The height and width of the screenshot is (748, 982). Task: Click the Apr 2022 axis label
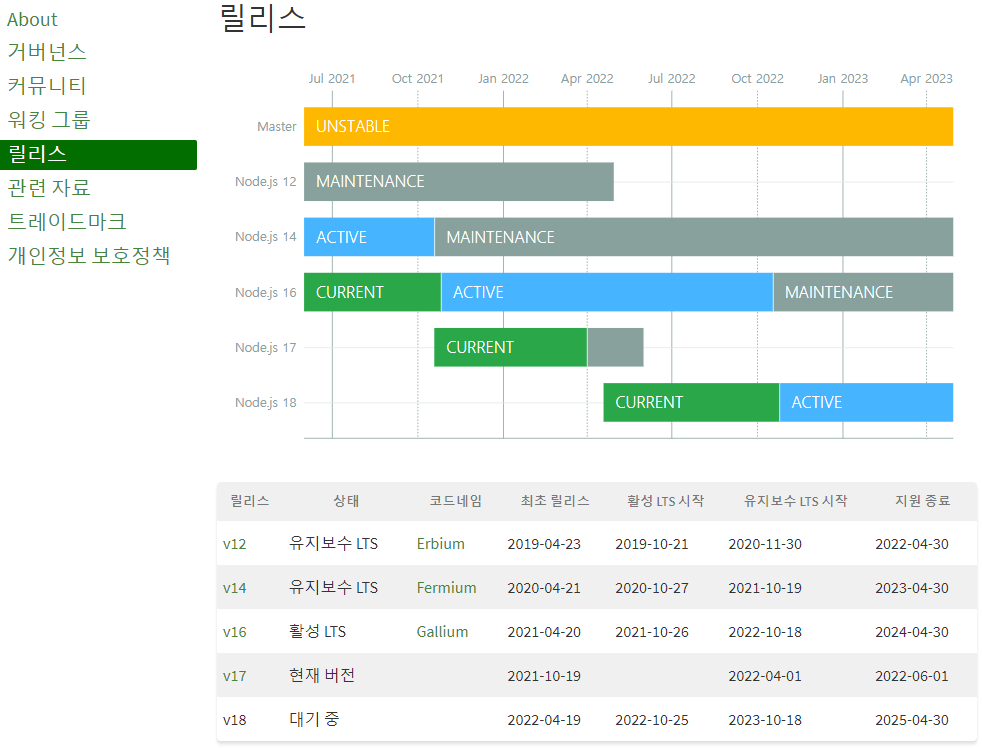click(587, 78)
